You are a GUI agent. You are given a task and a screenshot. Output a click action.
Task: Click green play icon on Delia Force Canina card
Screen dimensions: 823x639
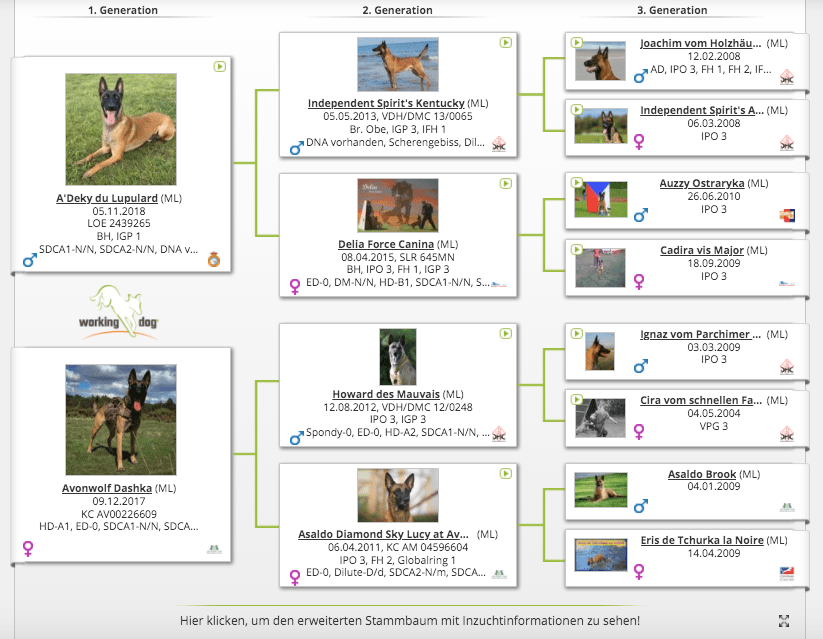point(505,184)
